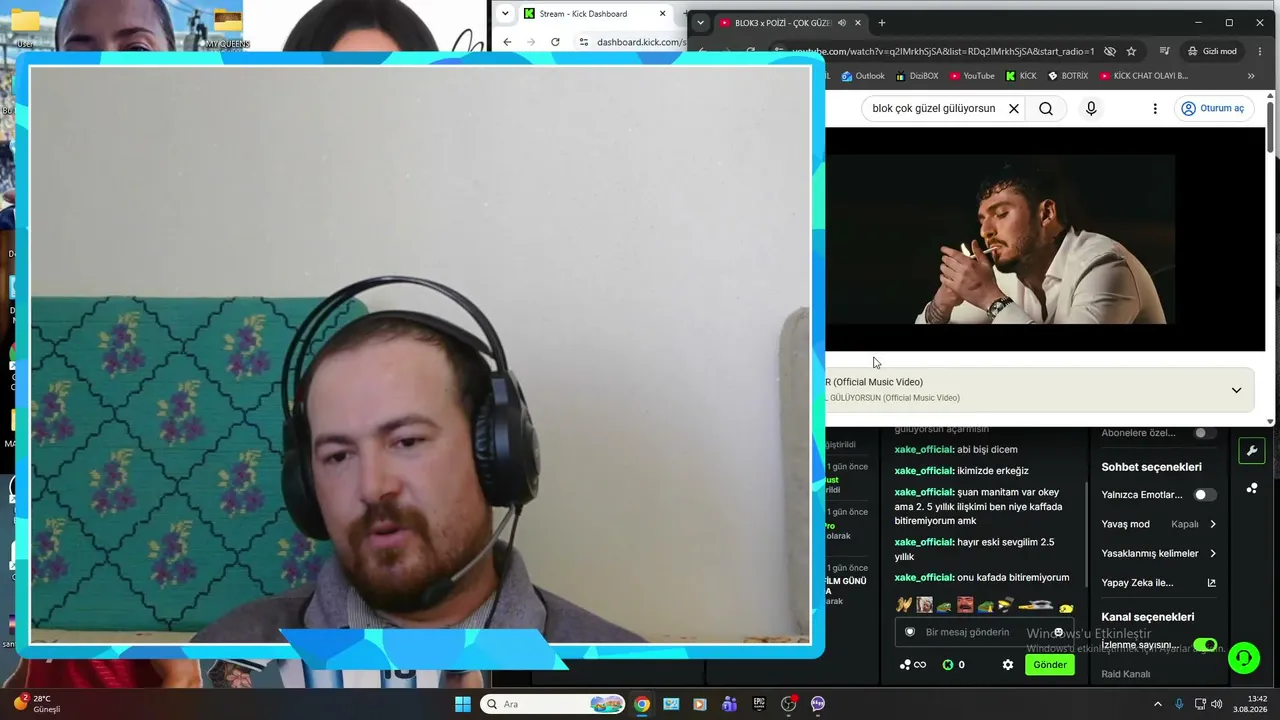Open Google Chrome from the taskbar

click(x=642, y=704)
